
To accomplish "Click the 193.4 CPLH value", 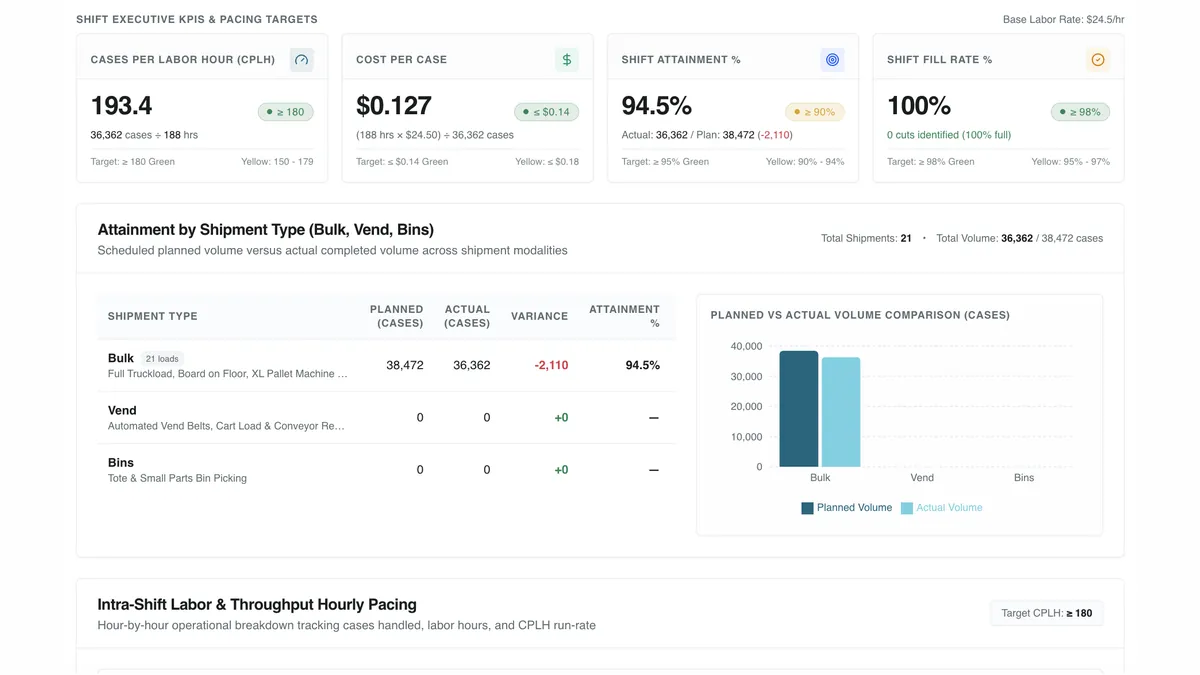I will pyautogui.click(x=122, y=106).
